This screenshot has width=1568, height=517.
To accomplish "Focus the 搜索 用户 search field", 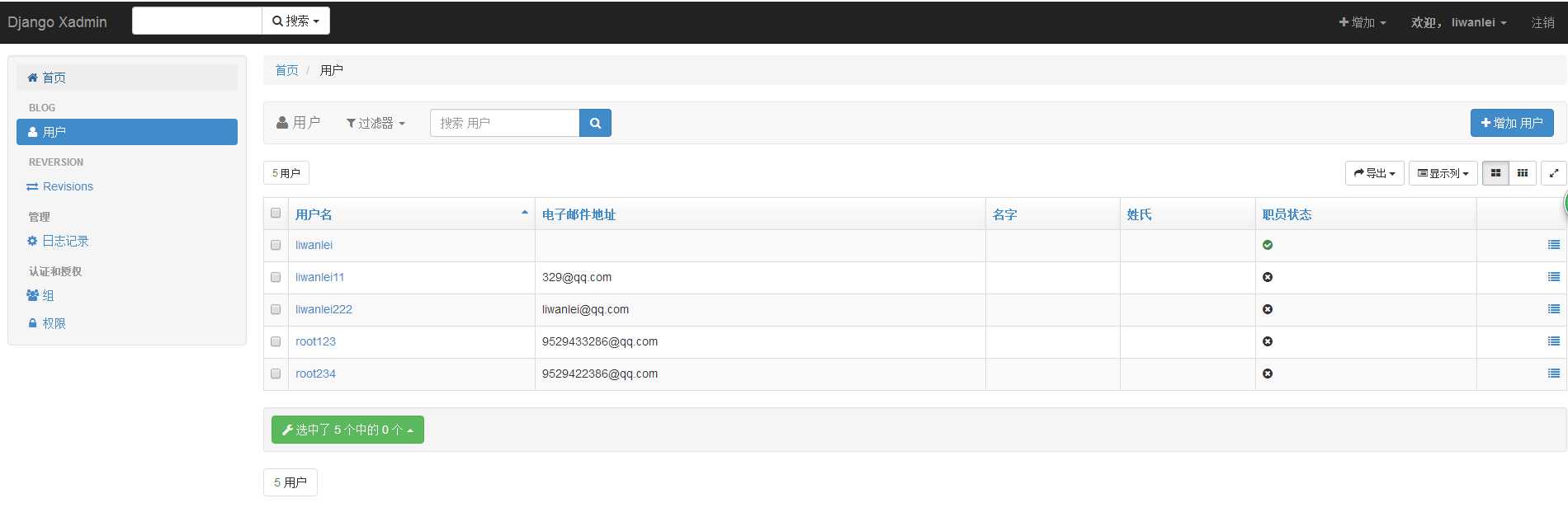I will [x=505, y=123].
